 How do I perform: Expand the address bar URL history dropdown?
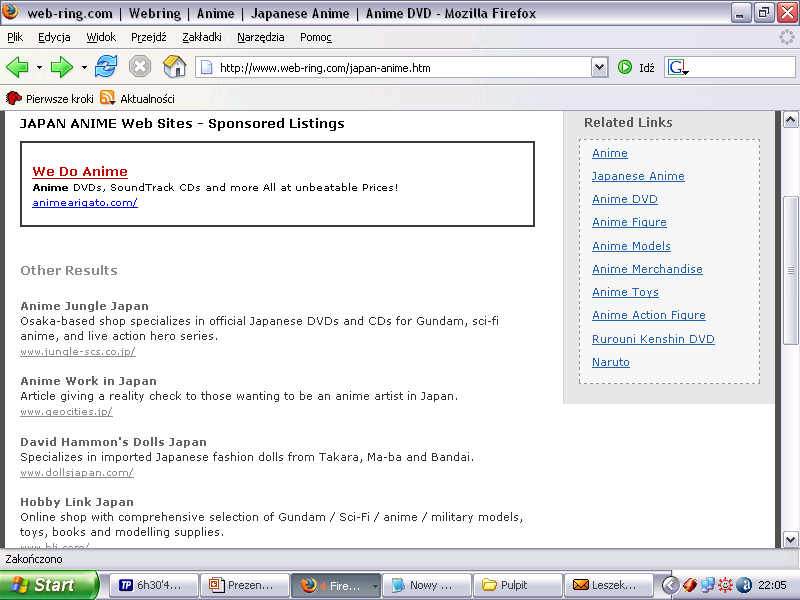click(x=599, y=67)
